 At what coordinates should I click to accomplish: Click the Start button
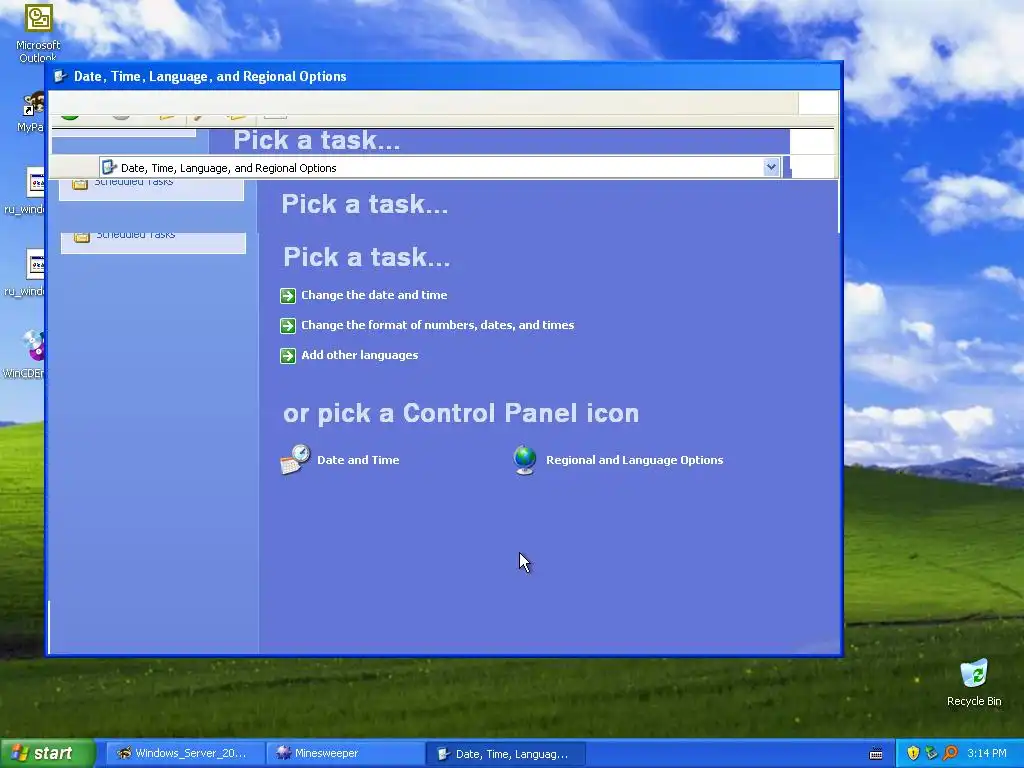coord(47,754)
